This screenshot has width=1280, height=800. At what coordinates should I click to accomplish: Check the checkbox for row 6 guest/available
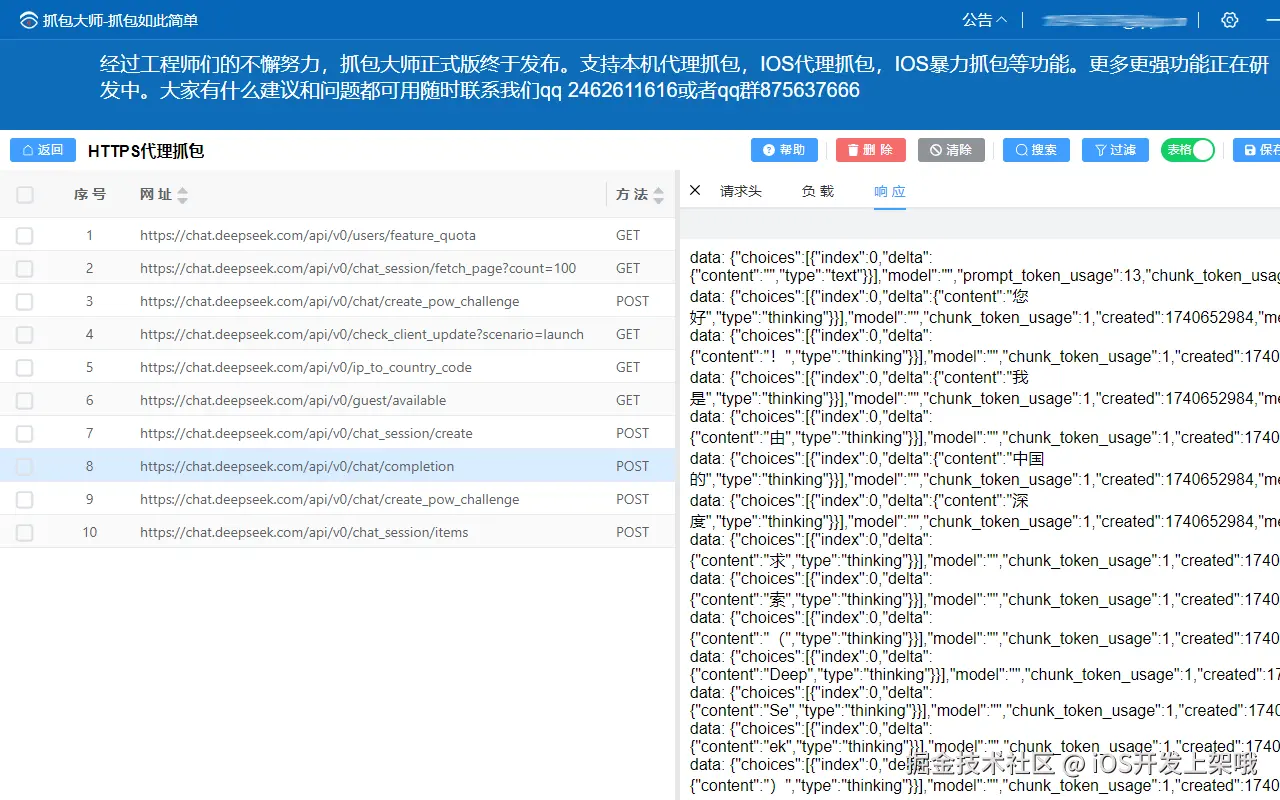[25, 401]
